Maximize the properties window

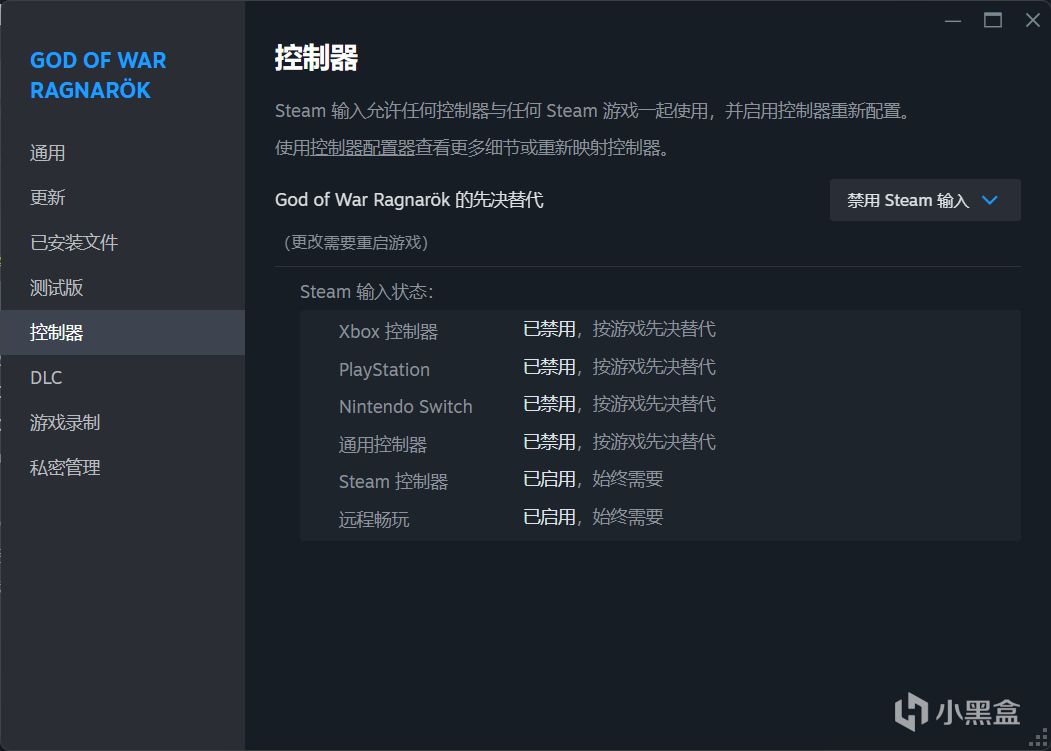point(993,21)
